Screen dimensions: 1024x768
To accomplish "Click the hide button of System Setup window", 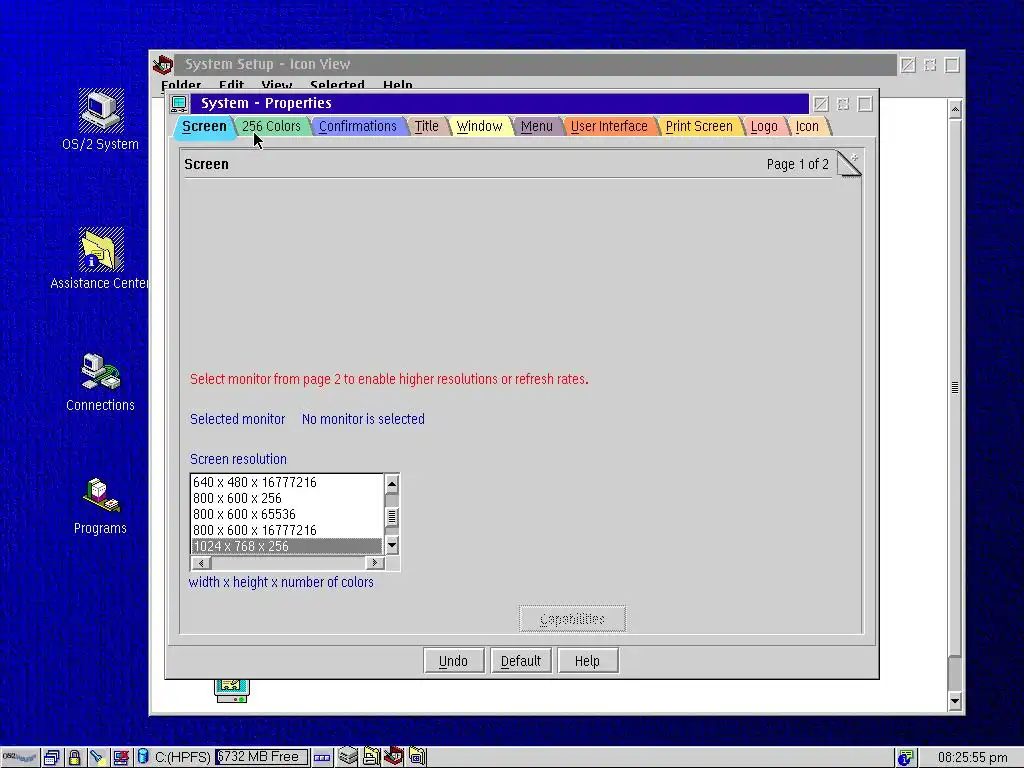I will click(908, 65).
